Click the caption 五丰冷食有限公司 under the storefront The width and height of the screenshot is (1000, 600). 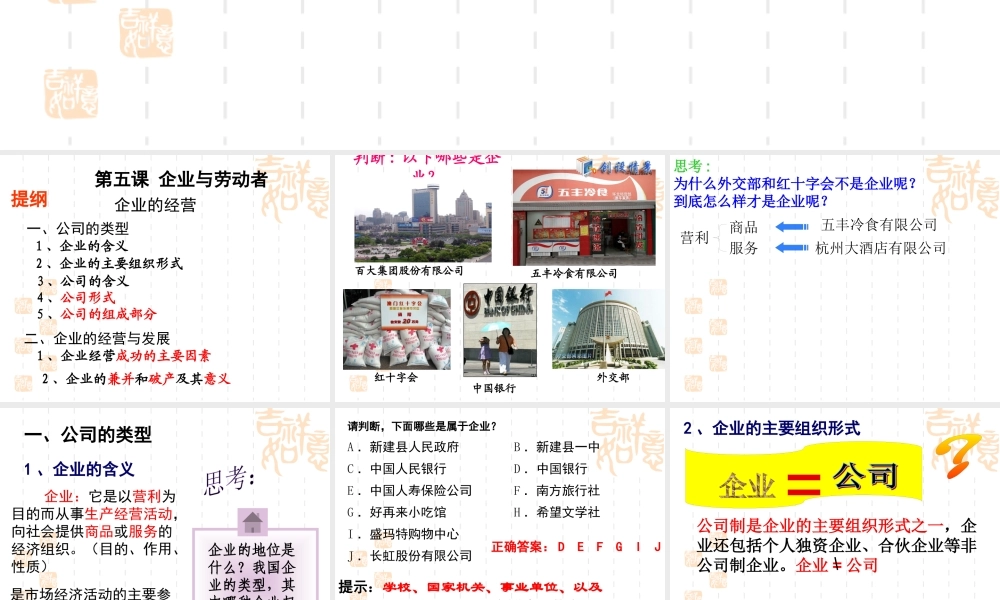pos(574,273)
